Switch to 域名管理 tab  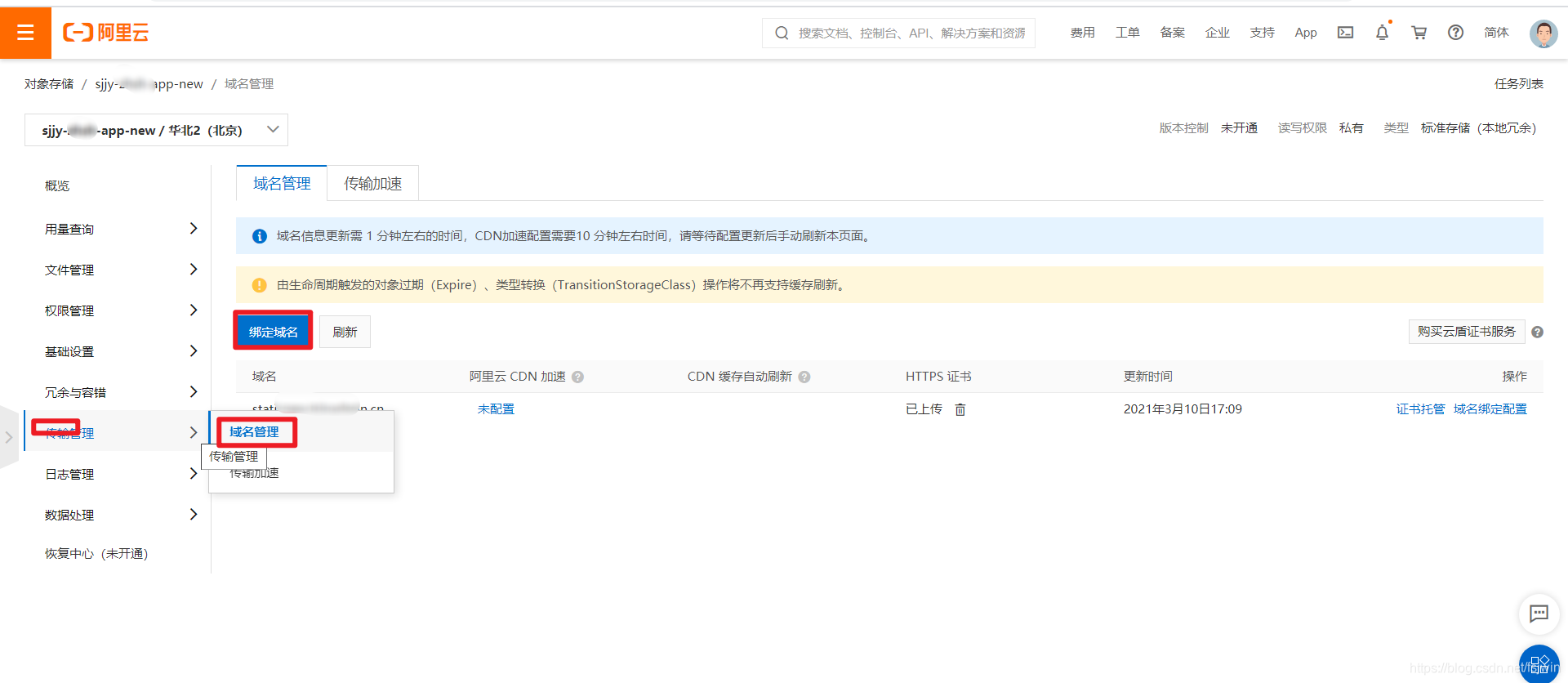pyautogui.click(x=282, y=183)
